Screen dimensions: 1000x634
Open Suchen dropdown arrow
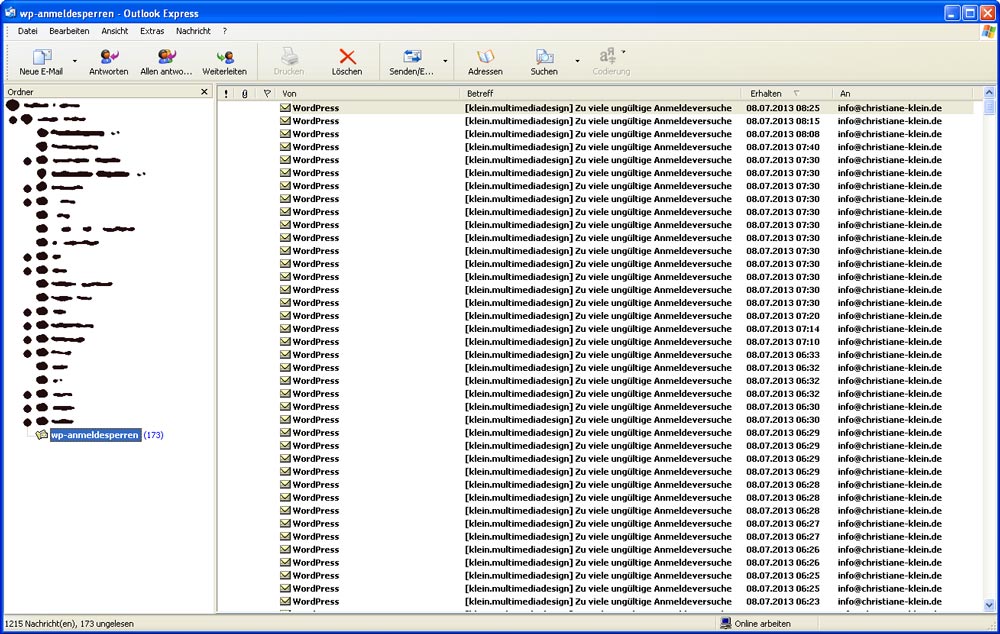[x=577, y=61]
